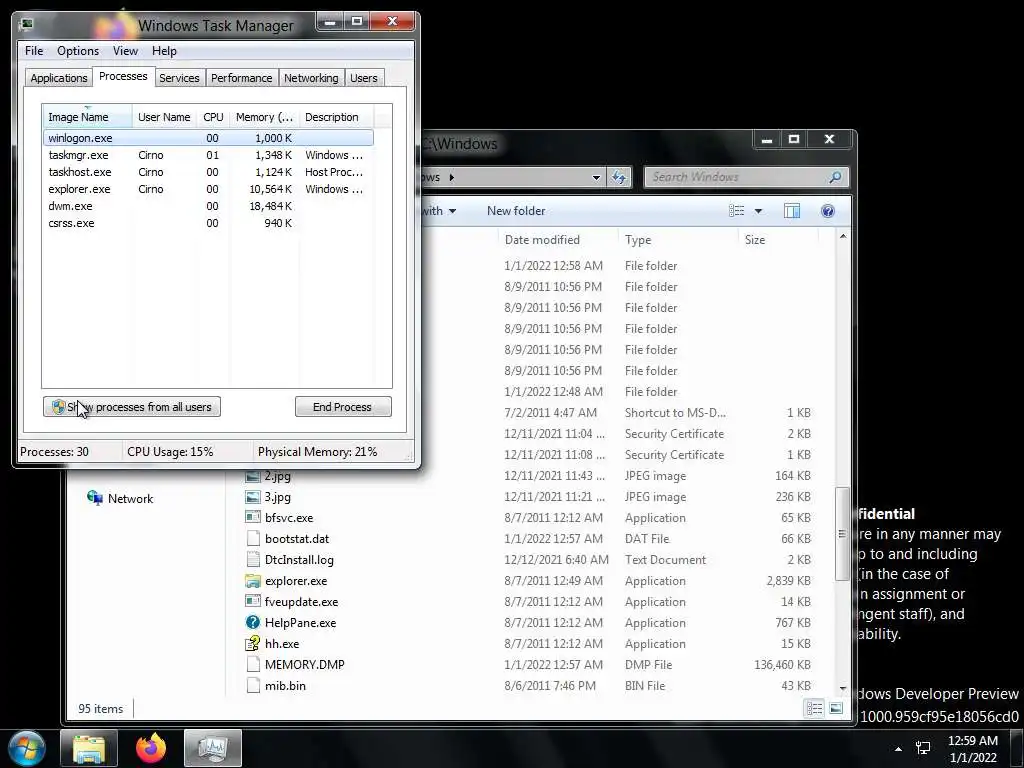Switch to large icons view at status bar

pos(836,708)
